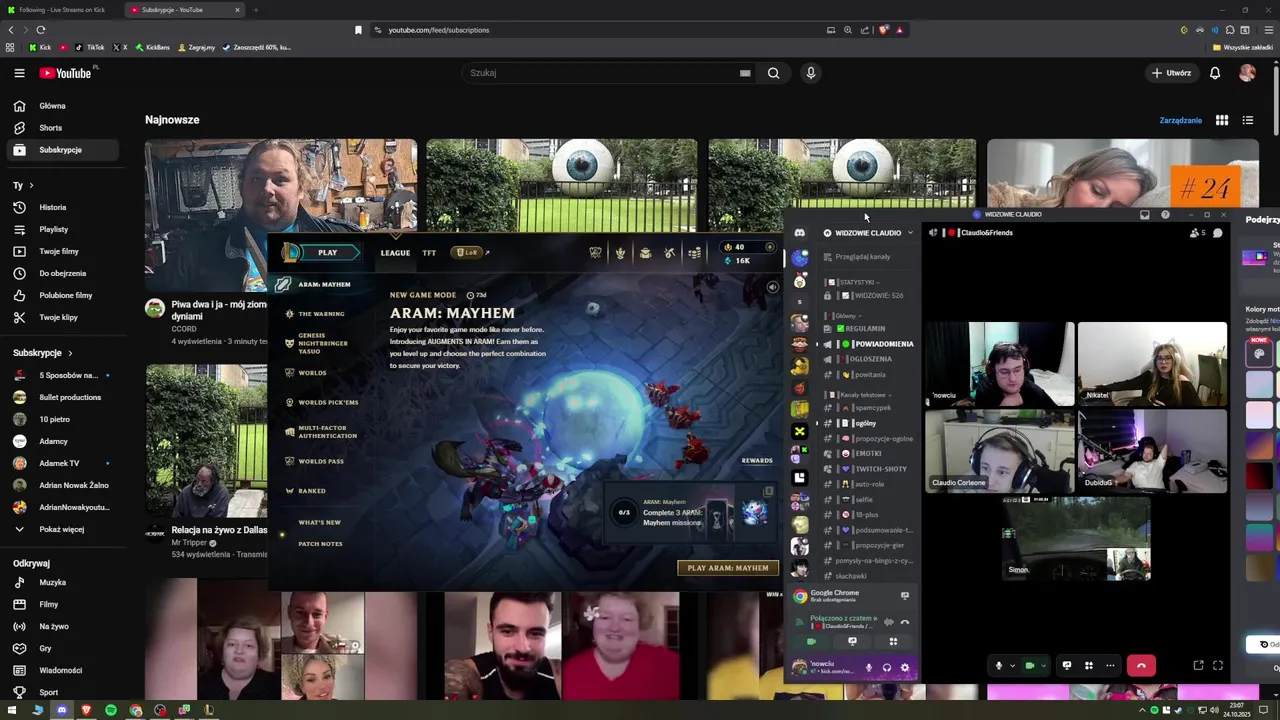1280x720 pixels.
Task: Open Discord camera options arrow
Action: click(x=1043, y=665)
